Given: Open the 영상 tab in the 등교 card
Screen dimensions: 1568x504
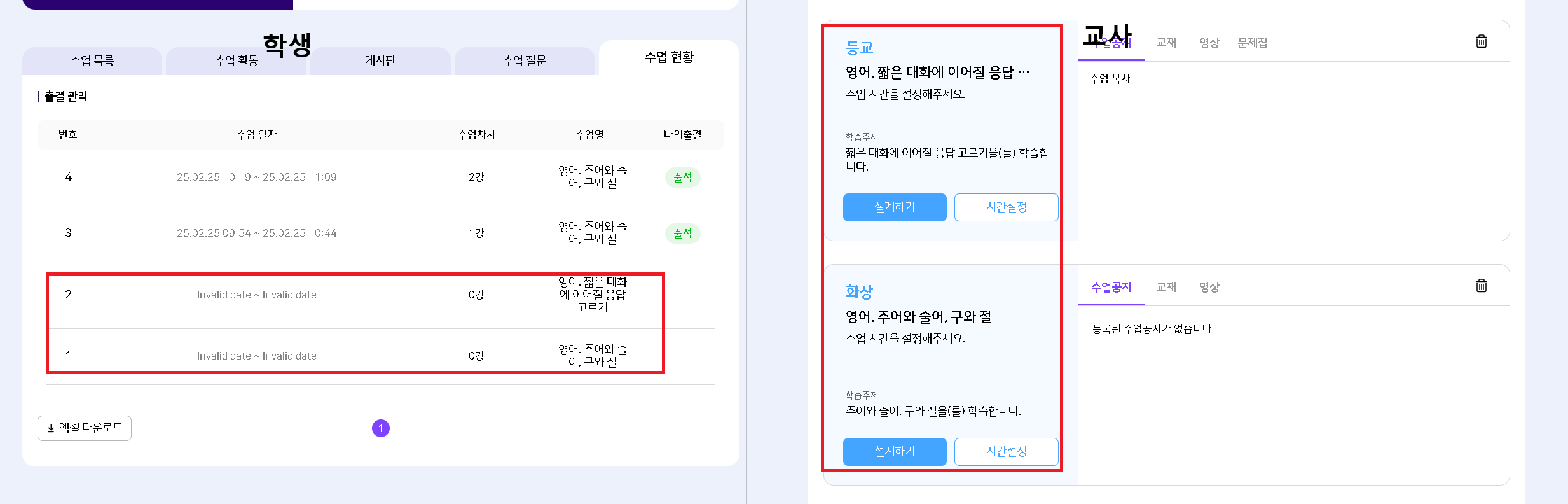Looking at the screenshot, I should coord(1209,43).
